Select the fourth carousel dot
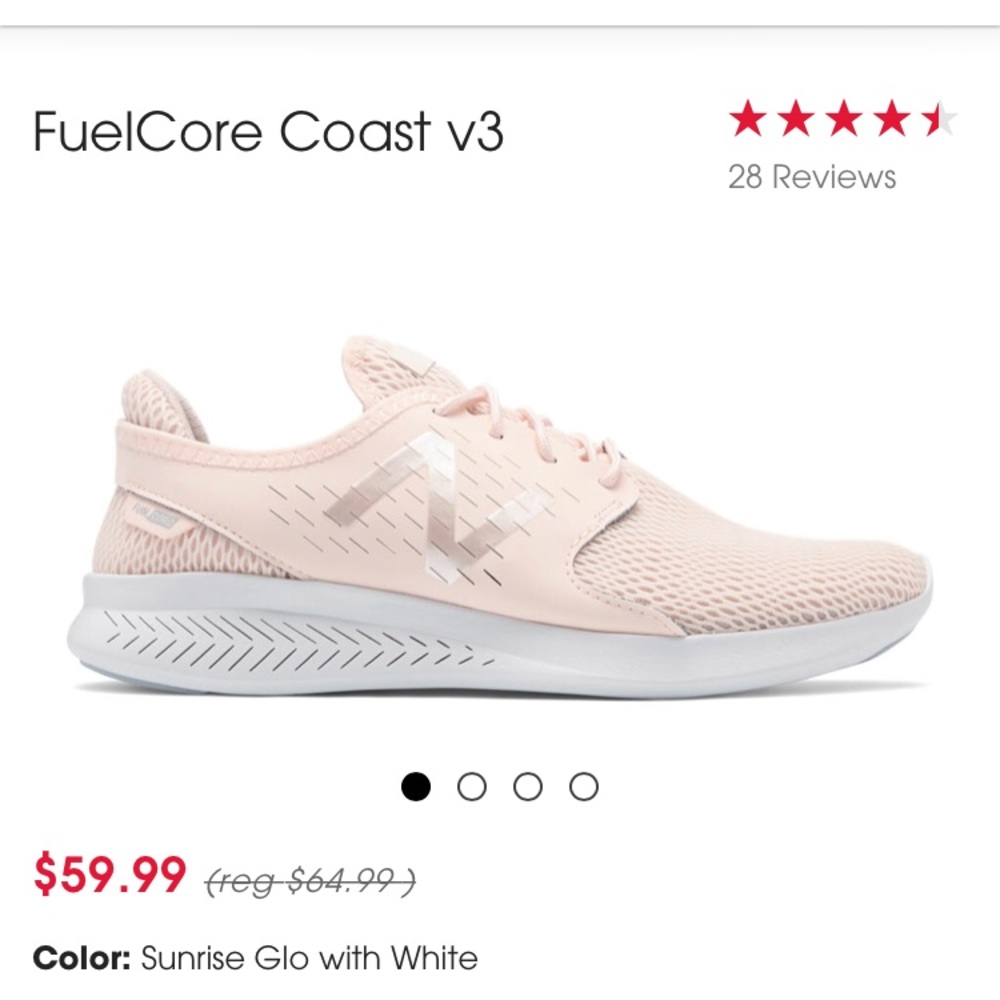The image size is (1000, 1000). (582, 785)
